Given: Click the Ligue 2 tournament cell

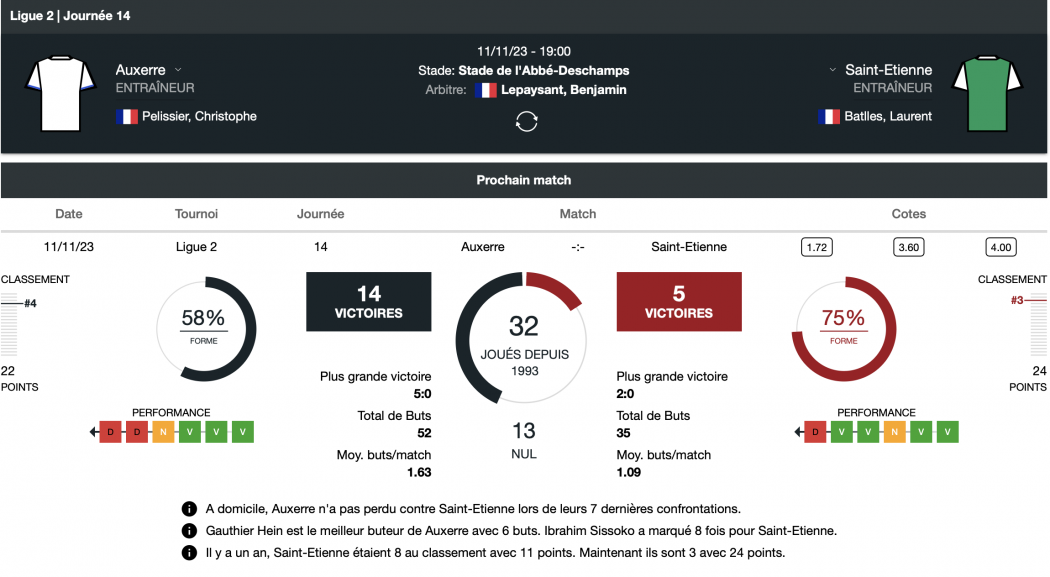Looking at the screenshot, I should click(196, 247).
